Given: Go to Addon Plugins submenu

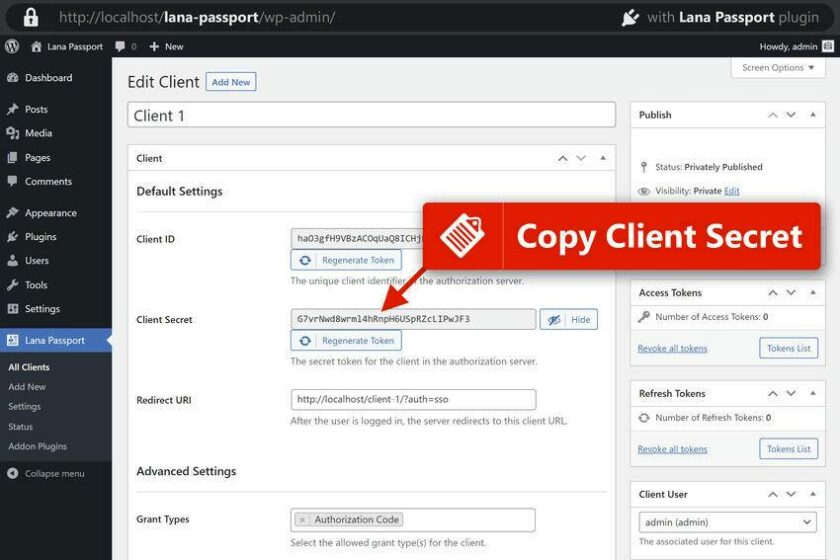Looking at the screenshot, I should tap(37, 447).
